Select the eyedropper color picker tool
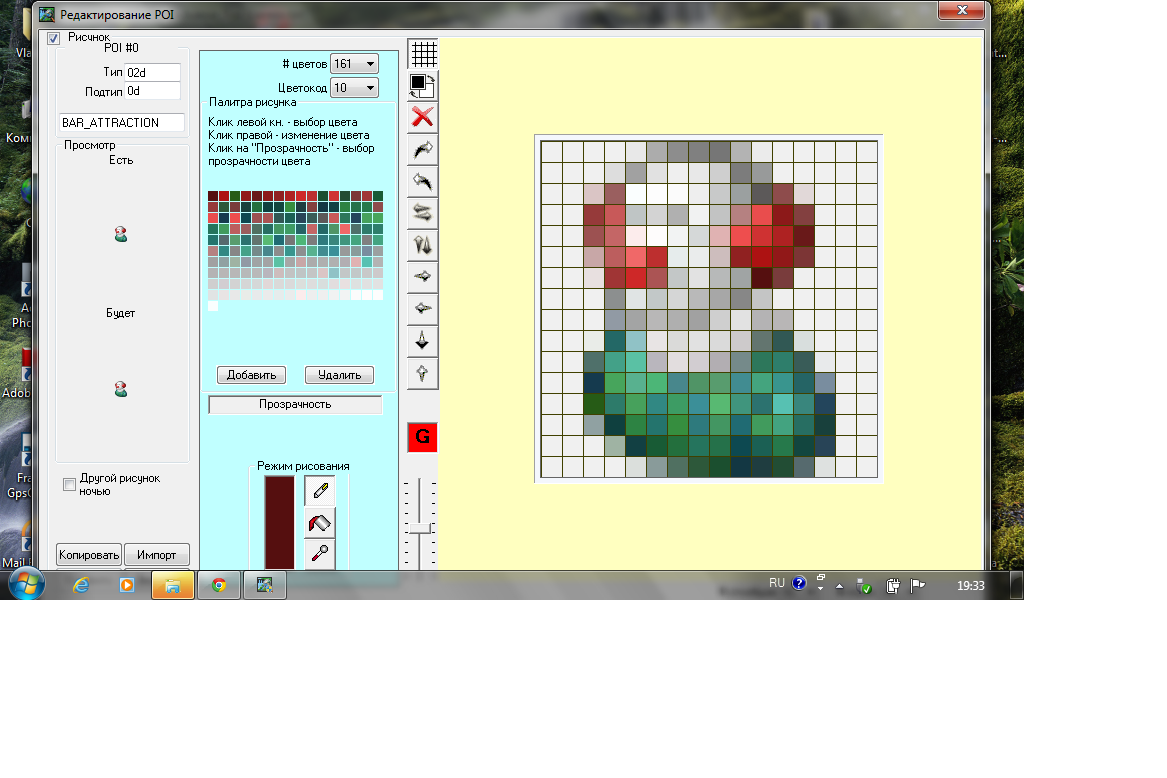This screenshot has height=778, width=1167. tap(320, 554)
